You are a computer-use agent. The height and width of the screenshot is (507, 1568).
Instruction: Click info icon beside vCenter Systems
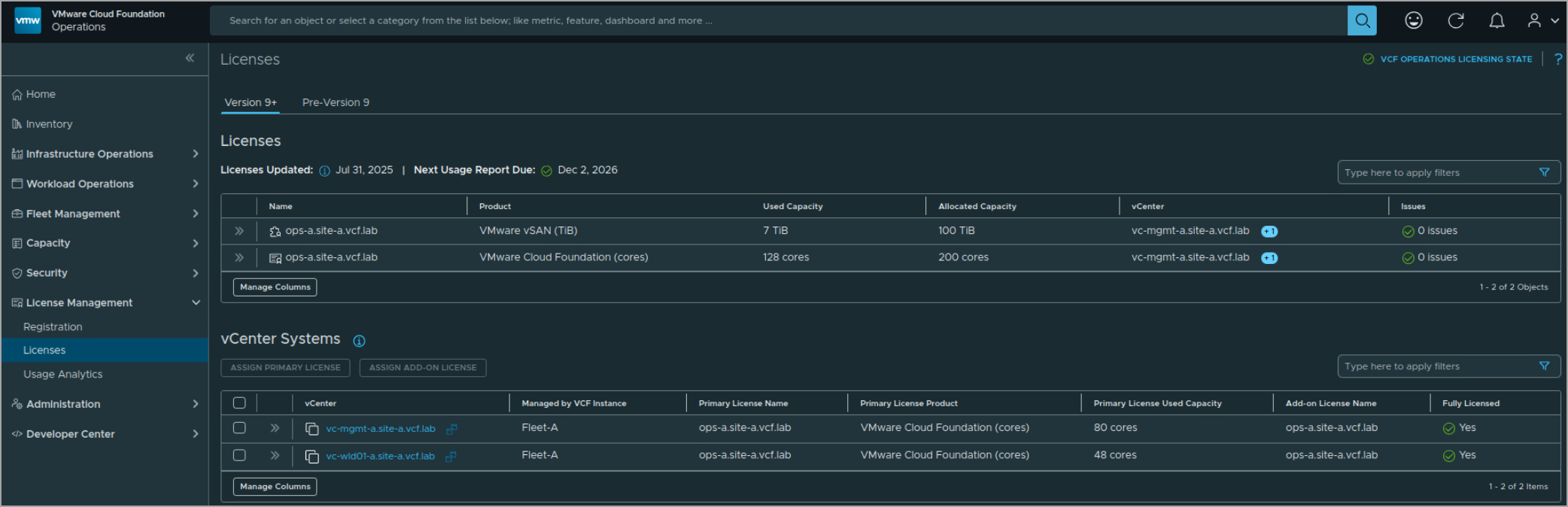pos(360,341)
